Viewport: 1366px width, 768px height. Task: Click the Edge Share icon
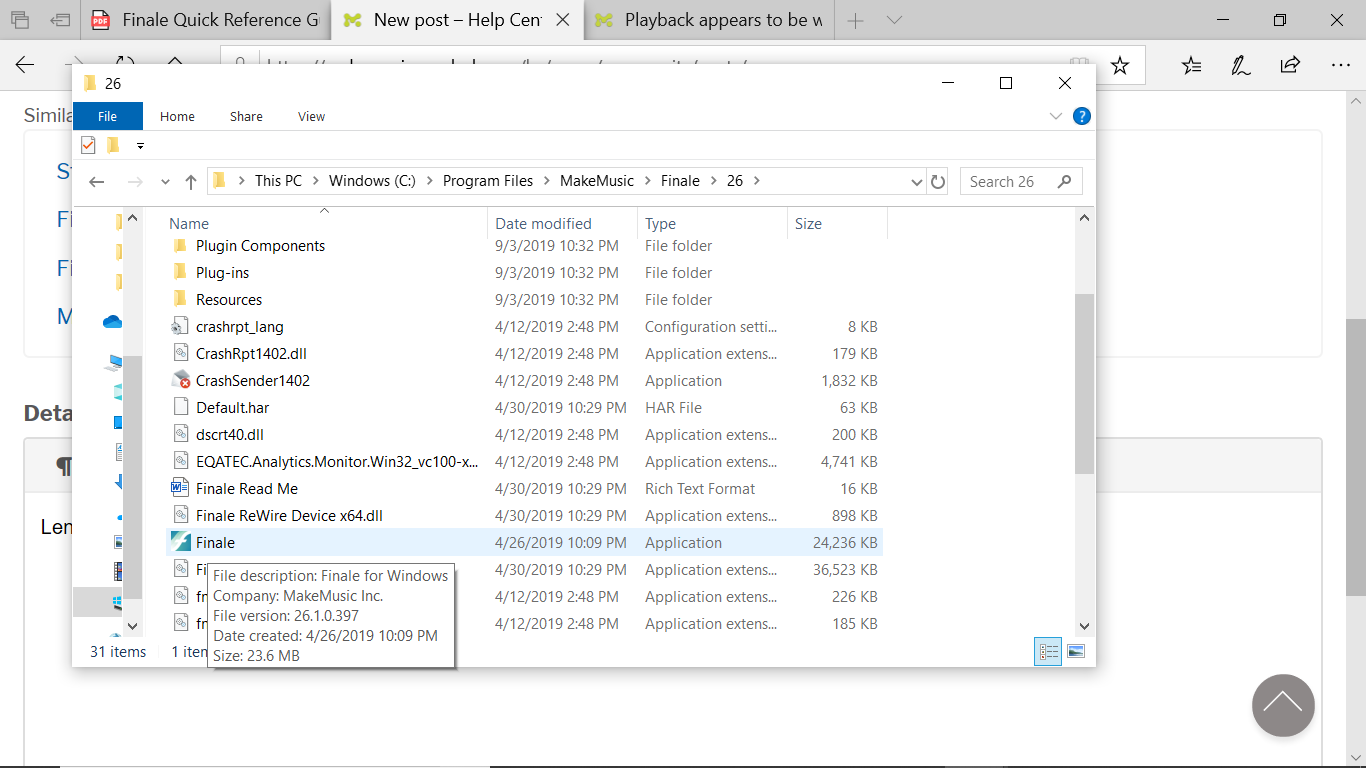coord(1290,66)
